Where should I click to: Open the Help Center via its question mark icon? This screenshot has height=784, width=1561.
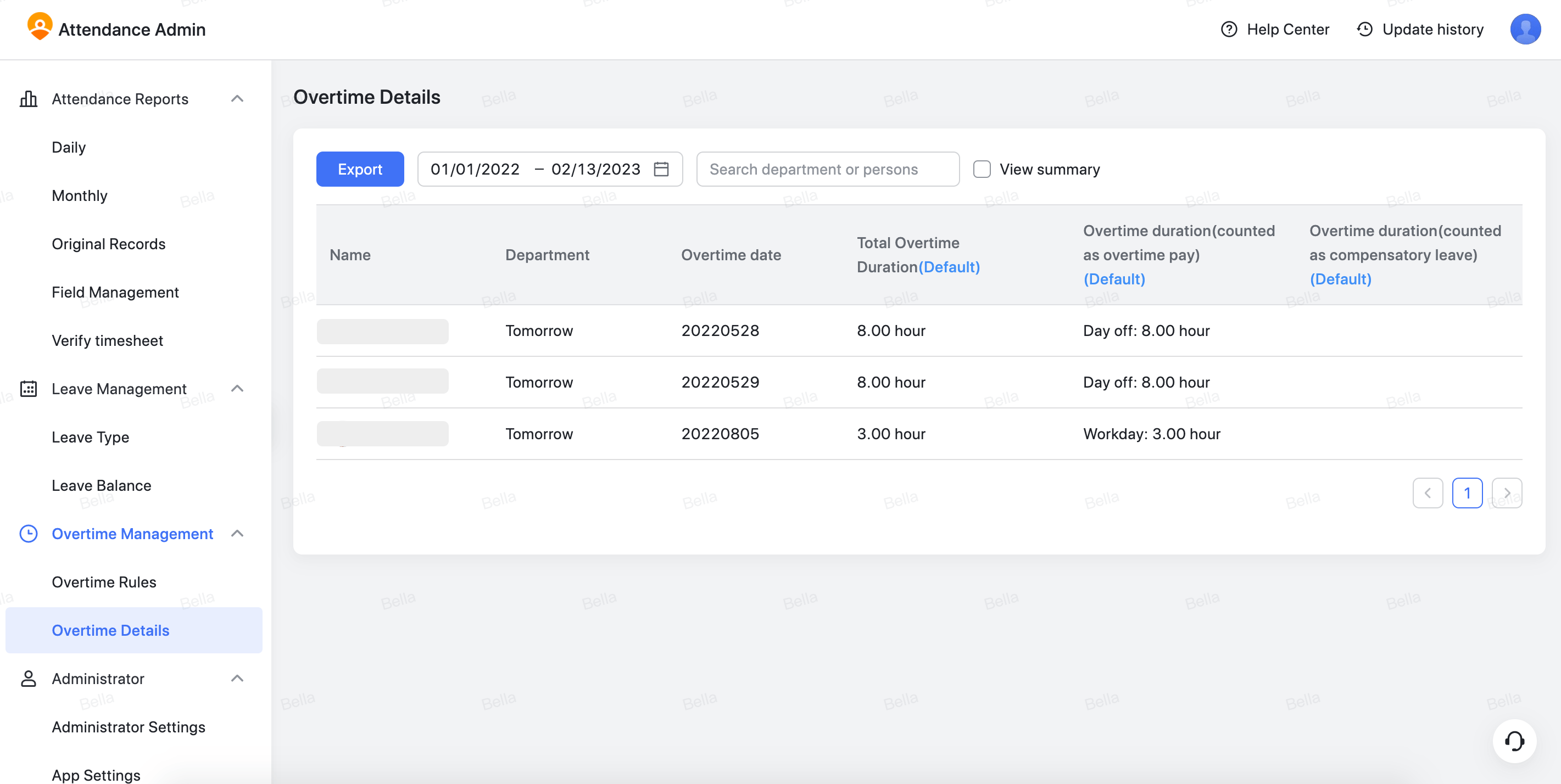point(1229,29)
